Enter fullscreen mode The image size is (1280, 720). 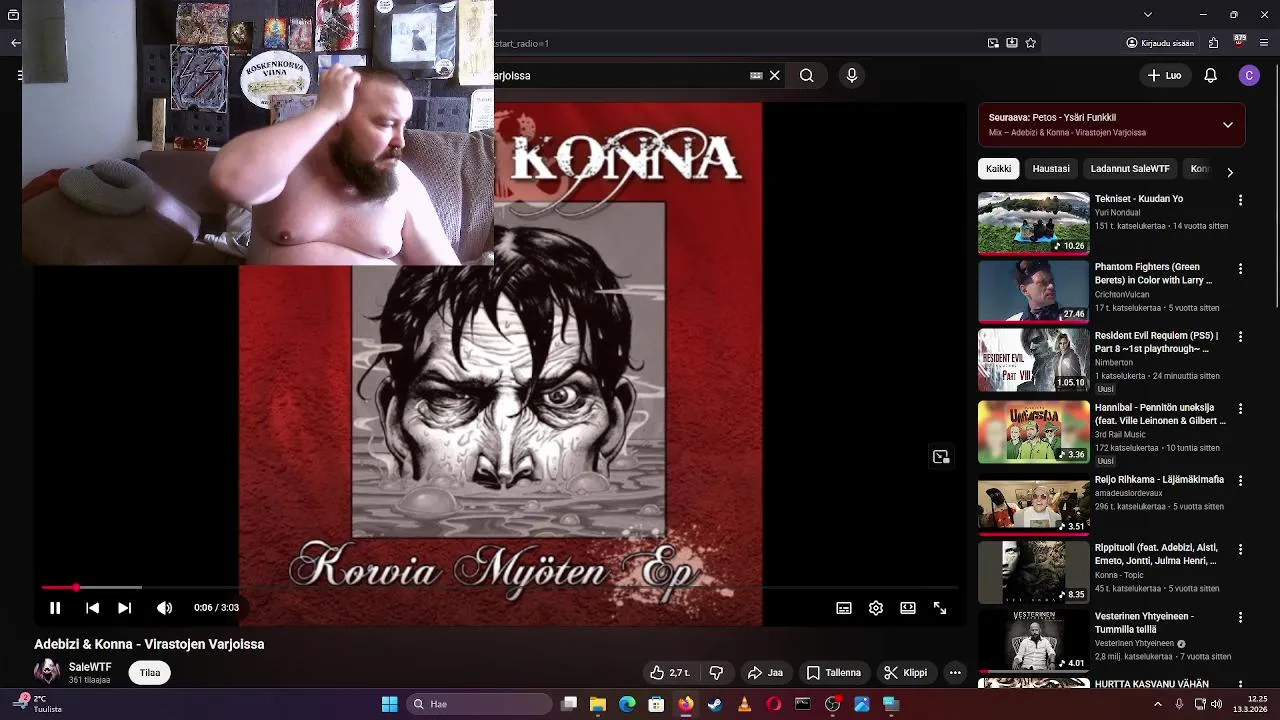coord(940,608)
